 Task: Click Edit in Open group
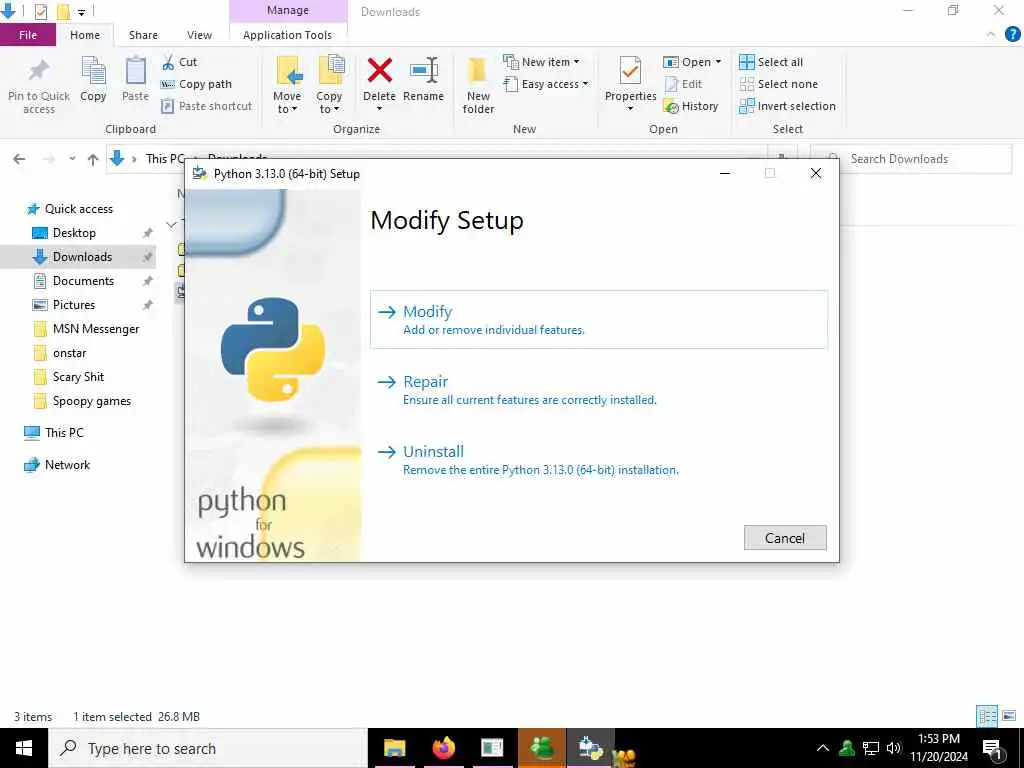pos(683,84)
